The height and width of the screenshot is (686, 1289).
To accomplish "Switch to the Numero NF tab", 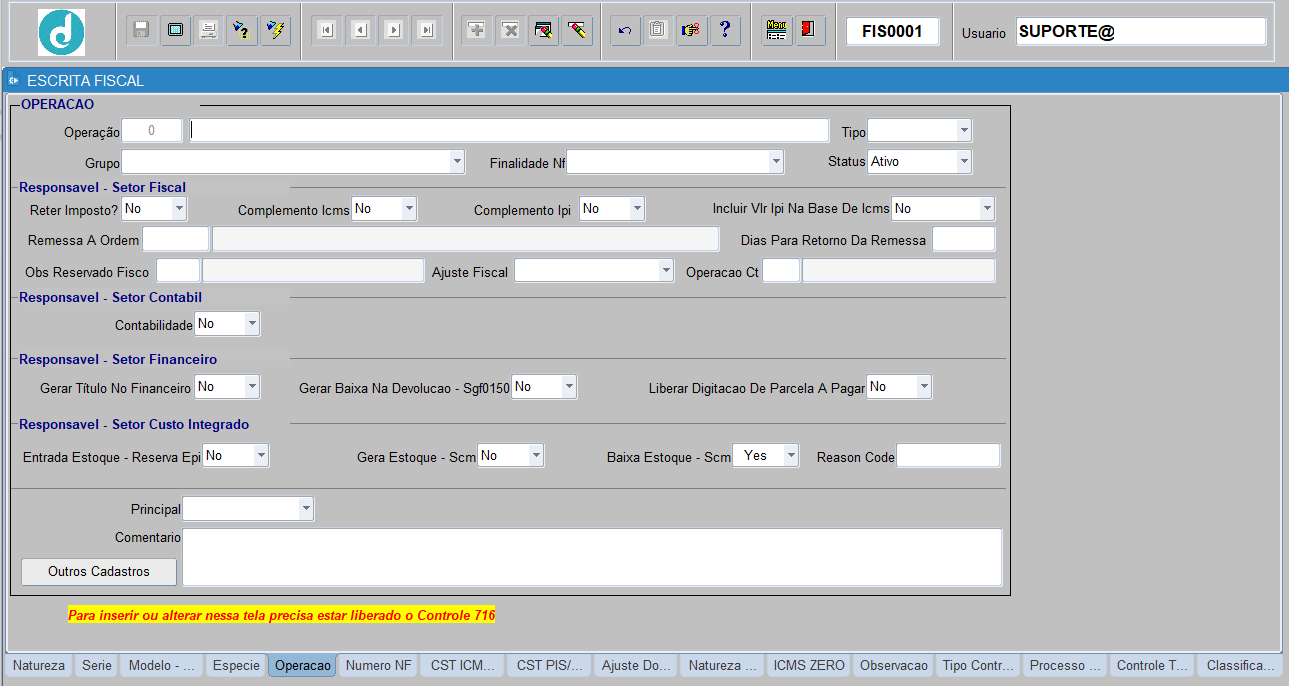I will pos(378,665).
